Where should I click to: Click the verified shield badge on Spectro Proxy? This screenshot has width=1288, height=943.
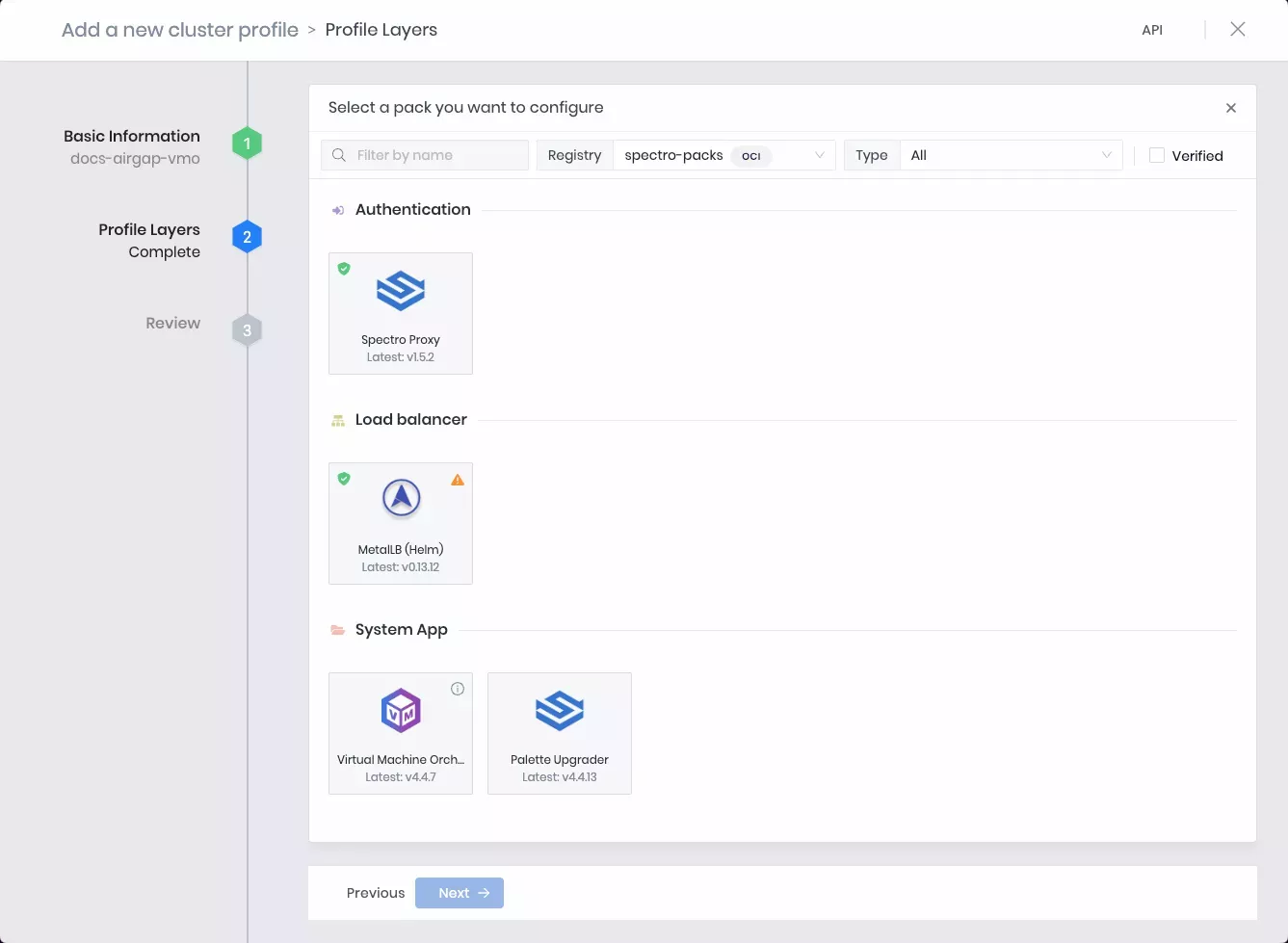pos(344,269)
